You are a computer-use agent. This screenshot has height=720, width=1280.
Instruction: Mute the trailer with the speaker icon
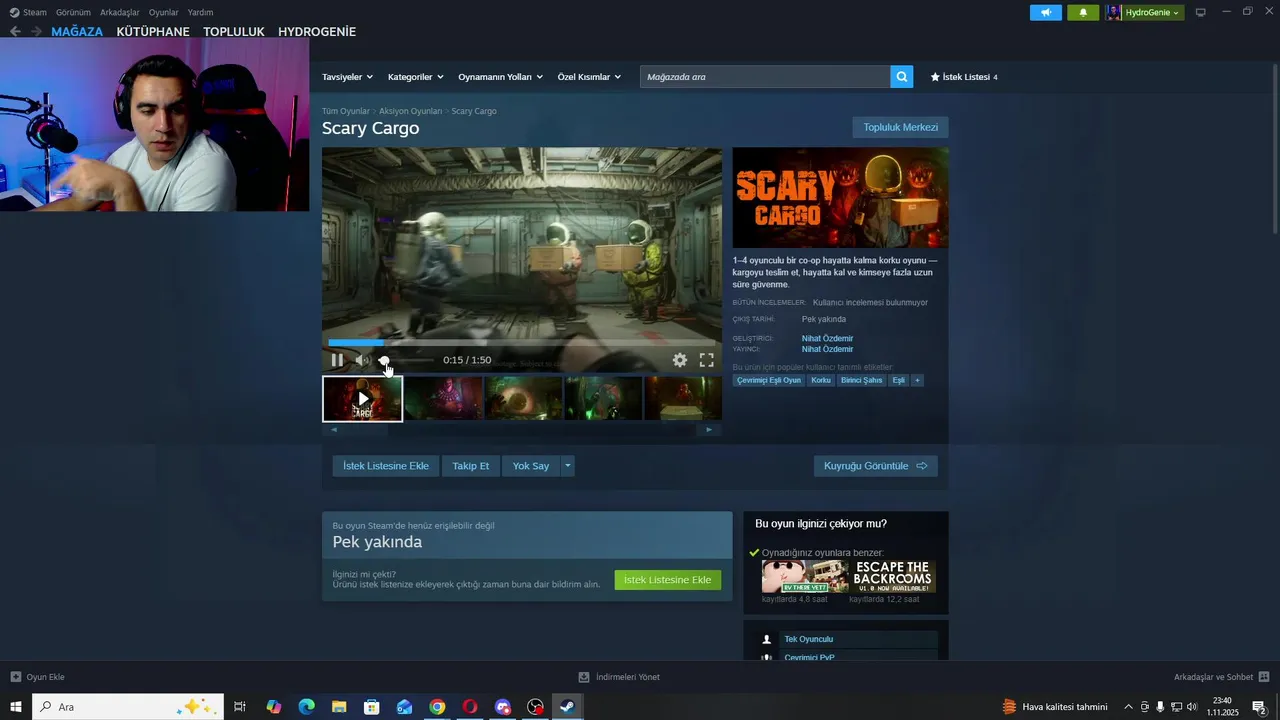tap(362, 360)
